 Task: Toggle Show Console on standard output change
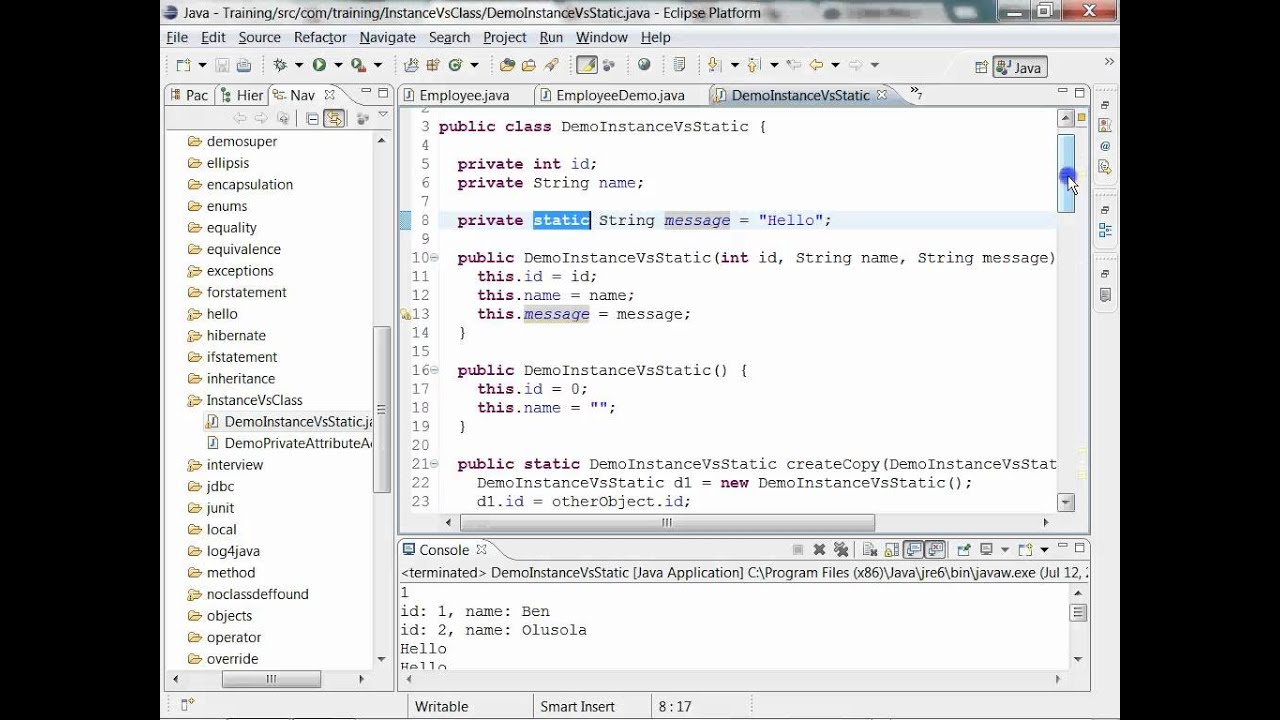click(x=914, y=550)
